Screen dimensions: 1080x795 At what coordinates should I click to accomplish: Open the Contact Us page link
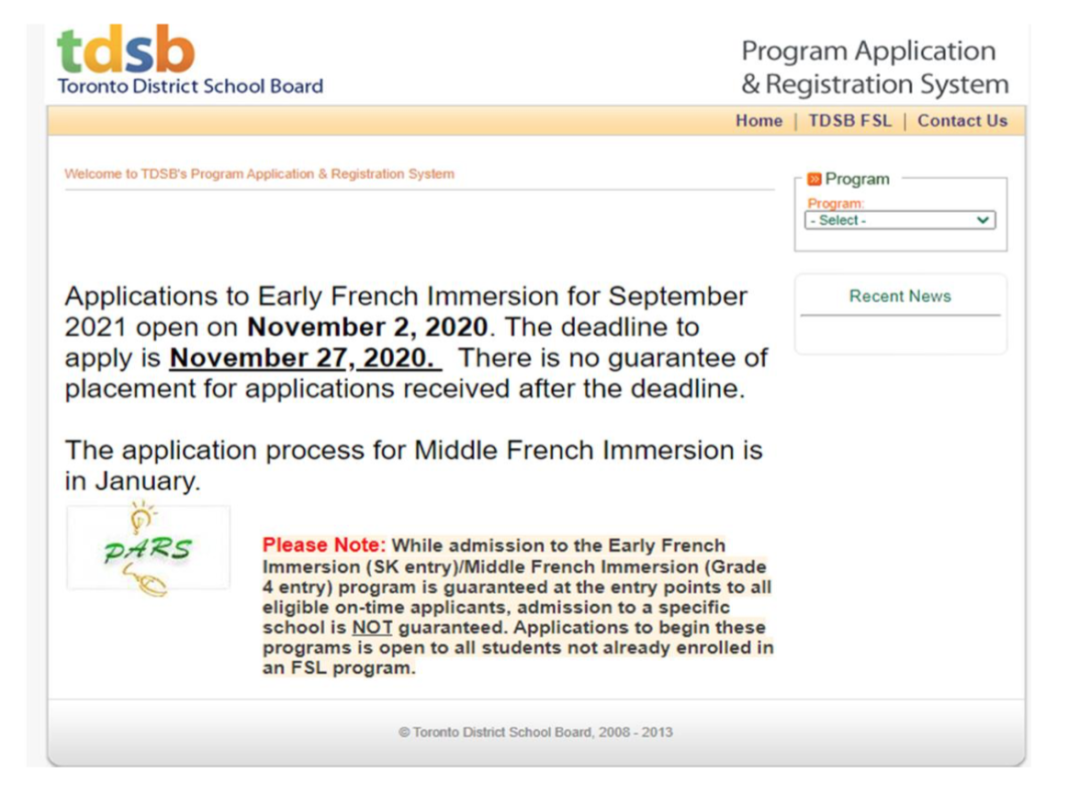click(962, 121)
